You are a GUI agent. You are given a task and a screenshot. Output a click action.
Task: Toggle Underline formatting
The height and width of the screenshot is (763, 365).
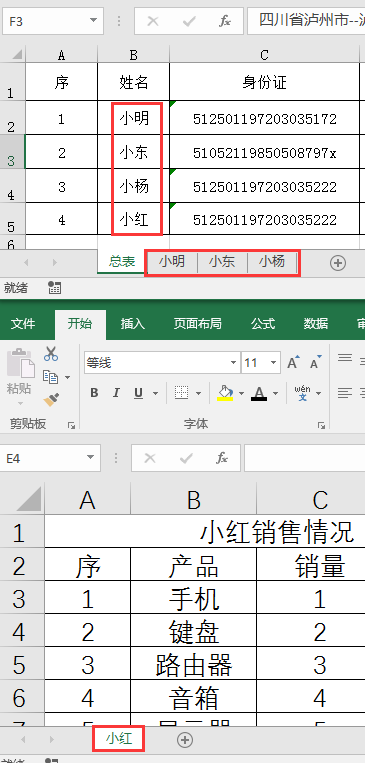(x=138, y=393)
